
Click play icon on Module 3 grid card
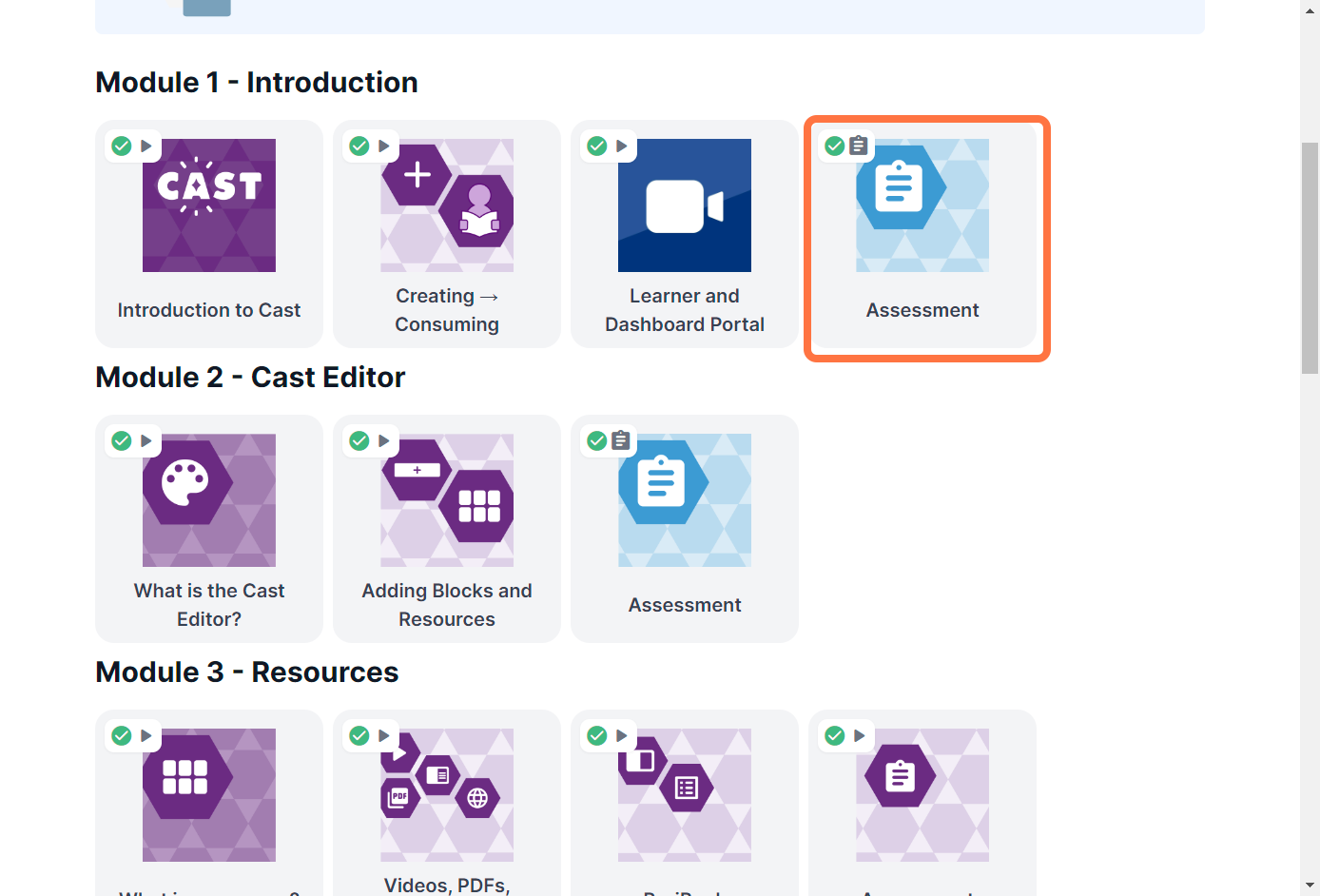coord(146,735)
